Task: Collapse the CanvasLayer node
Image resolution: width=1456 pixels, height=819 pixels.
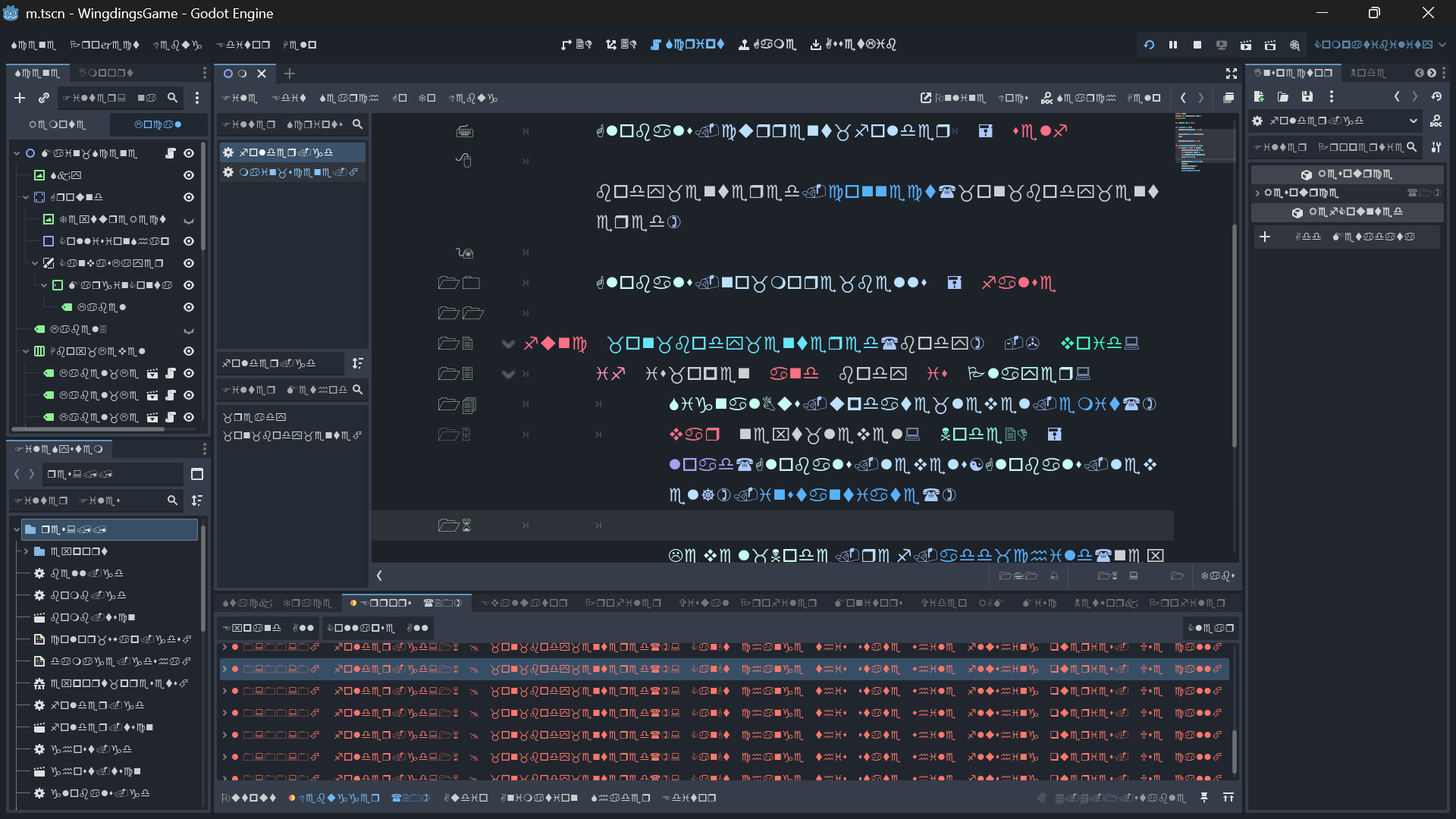Action: (35, 263)
